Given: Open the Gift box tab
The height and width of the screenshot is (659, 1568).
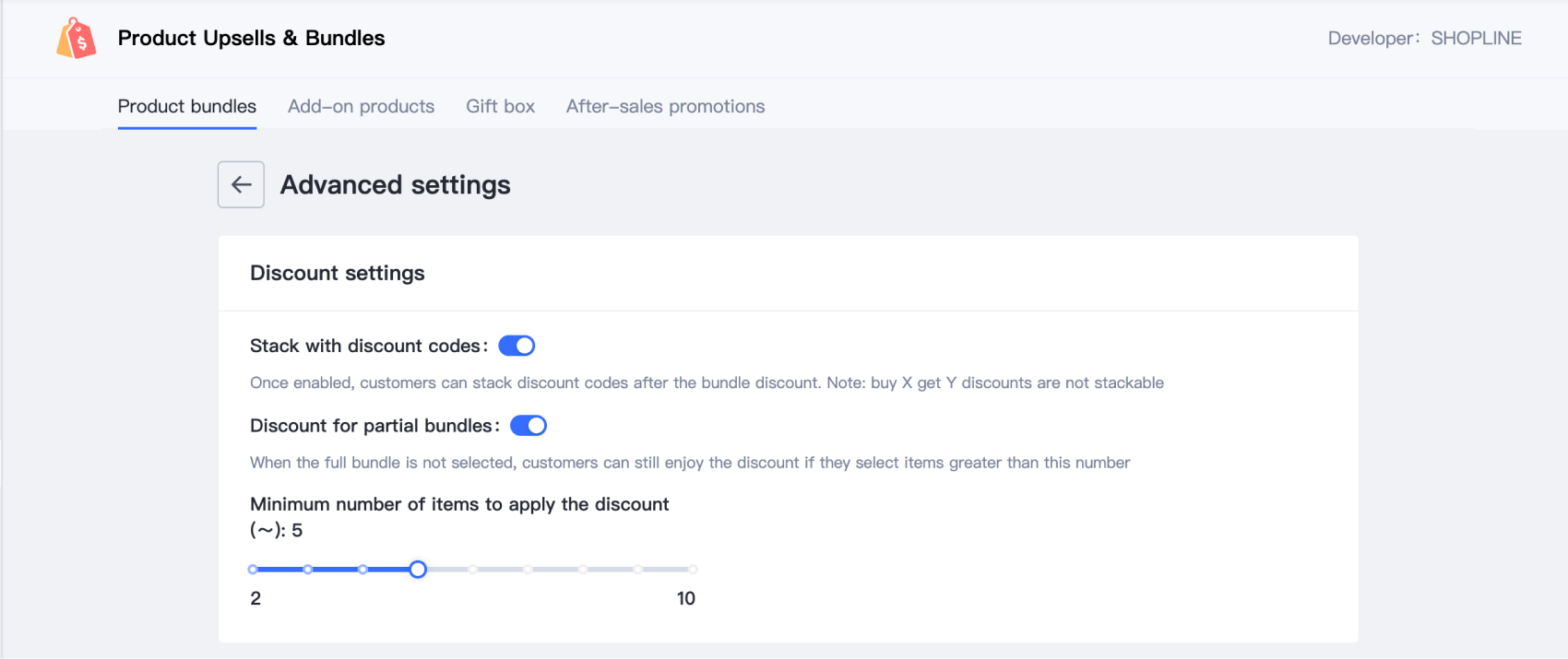Looking at the screenshot, I should click(x=500, y=106).
